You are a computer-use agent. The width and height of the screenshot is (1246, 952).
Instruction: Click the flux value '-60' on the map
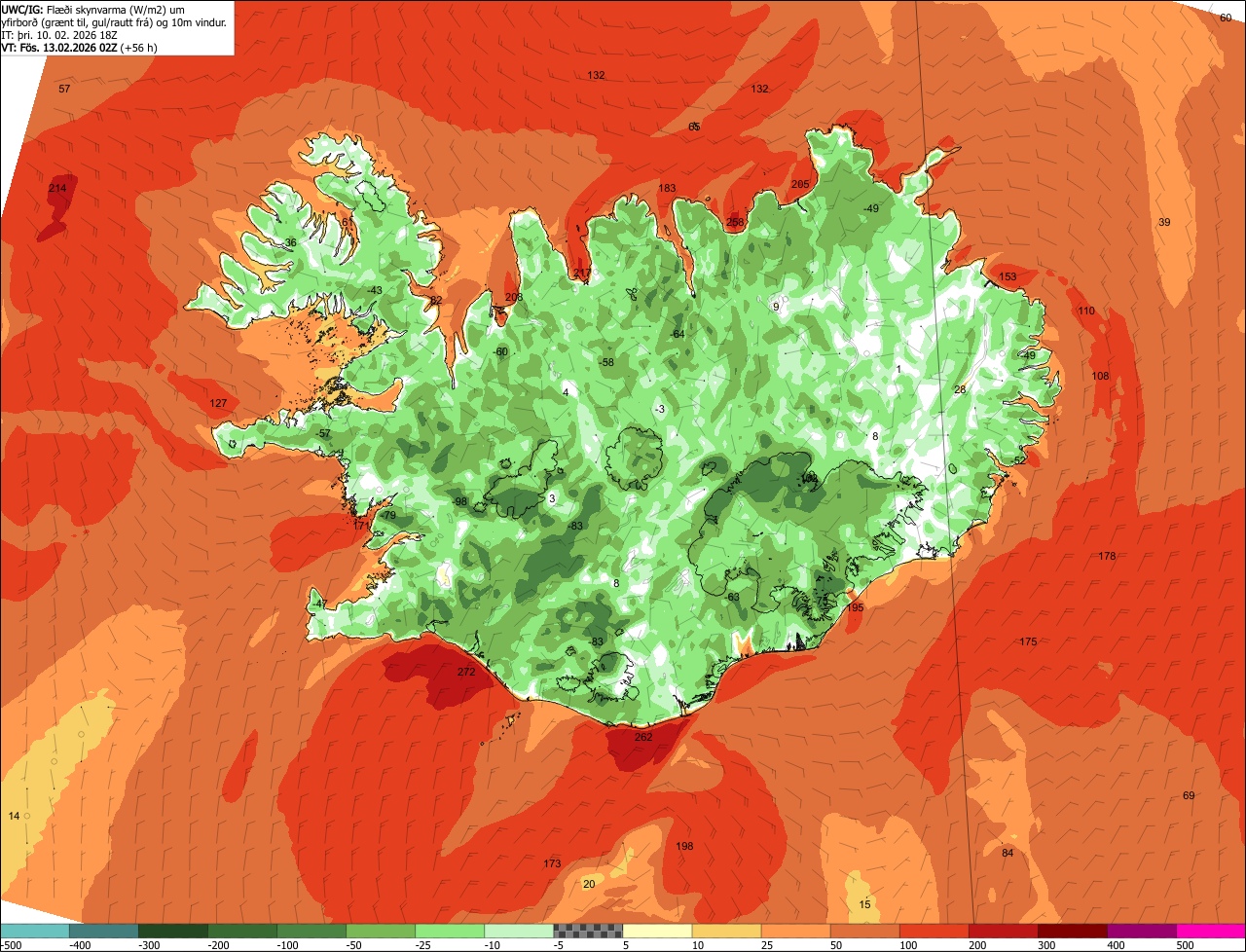point(501,351)
